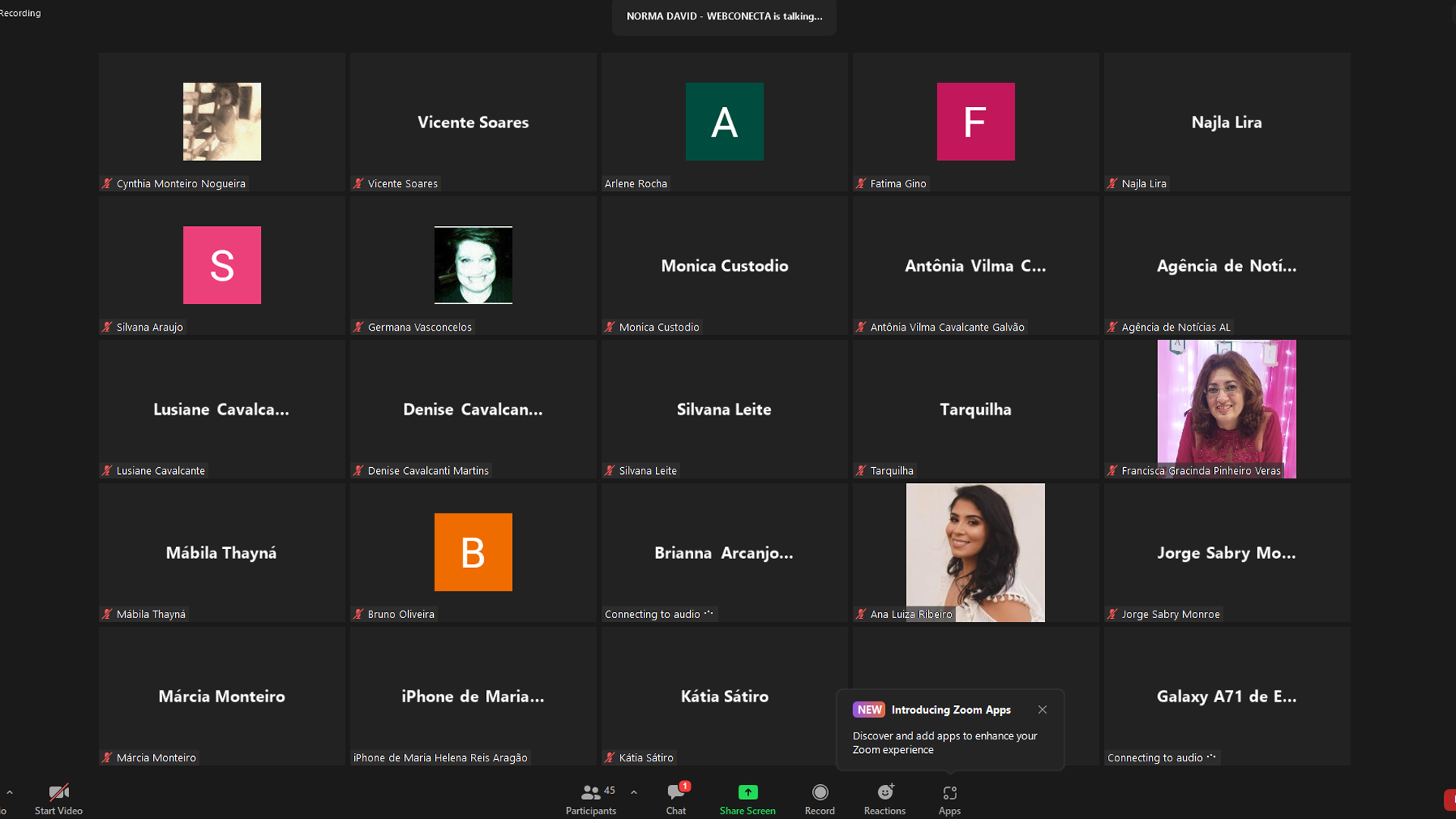Click the Recording indicator label
The image size is (1456, 819).
pyautogui.click(x=20, y=13)
